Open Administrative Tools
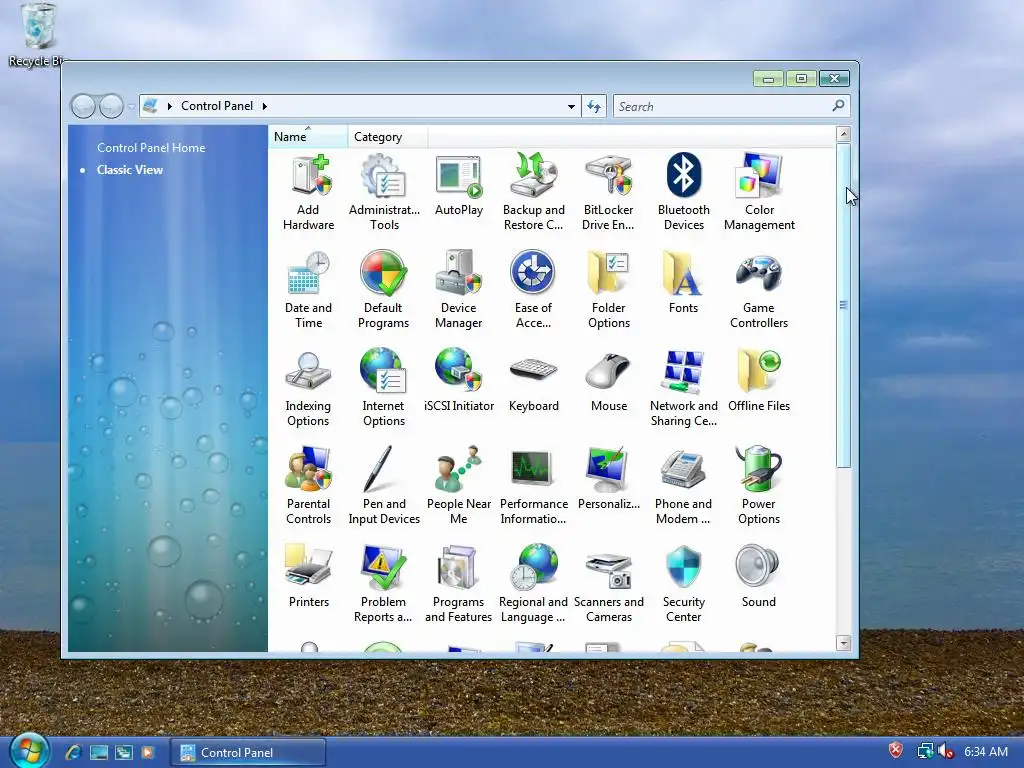This screenshot has height=768, width=1024. [384, 192]
